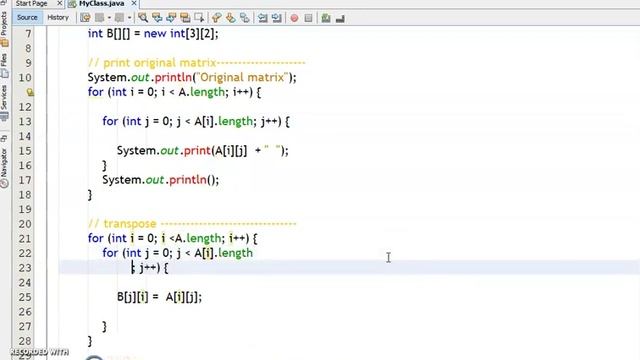Click inside line 23 near "; j++) {"
This screenshot has height=360, width=640.
[x=150, y=268]
